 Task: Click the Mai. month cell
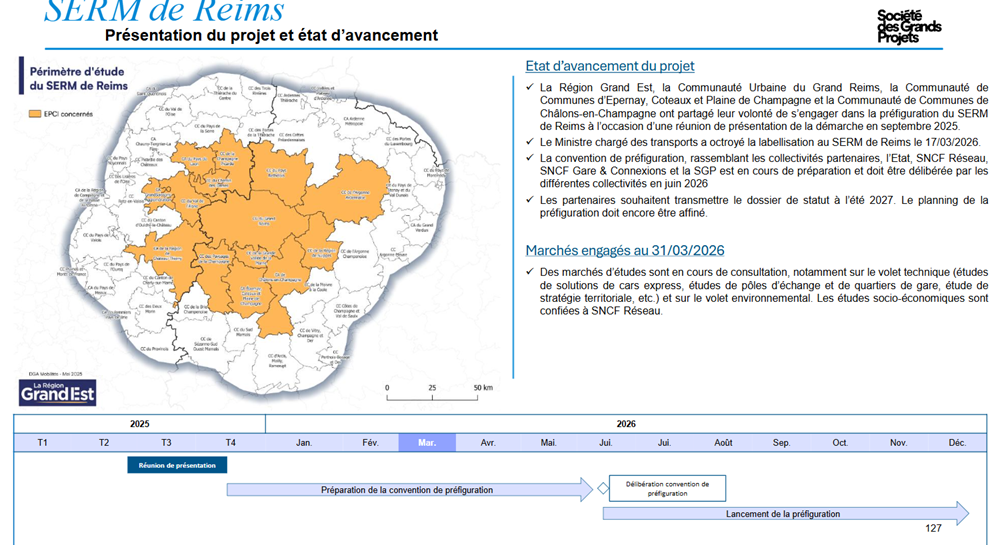tap(548, 442)
